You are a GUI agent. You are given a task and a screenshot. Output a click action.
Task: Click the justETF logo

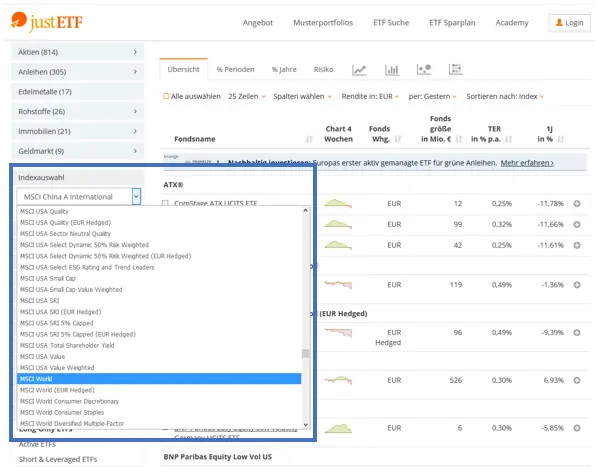point(46,21)
